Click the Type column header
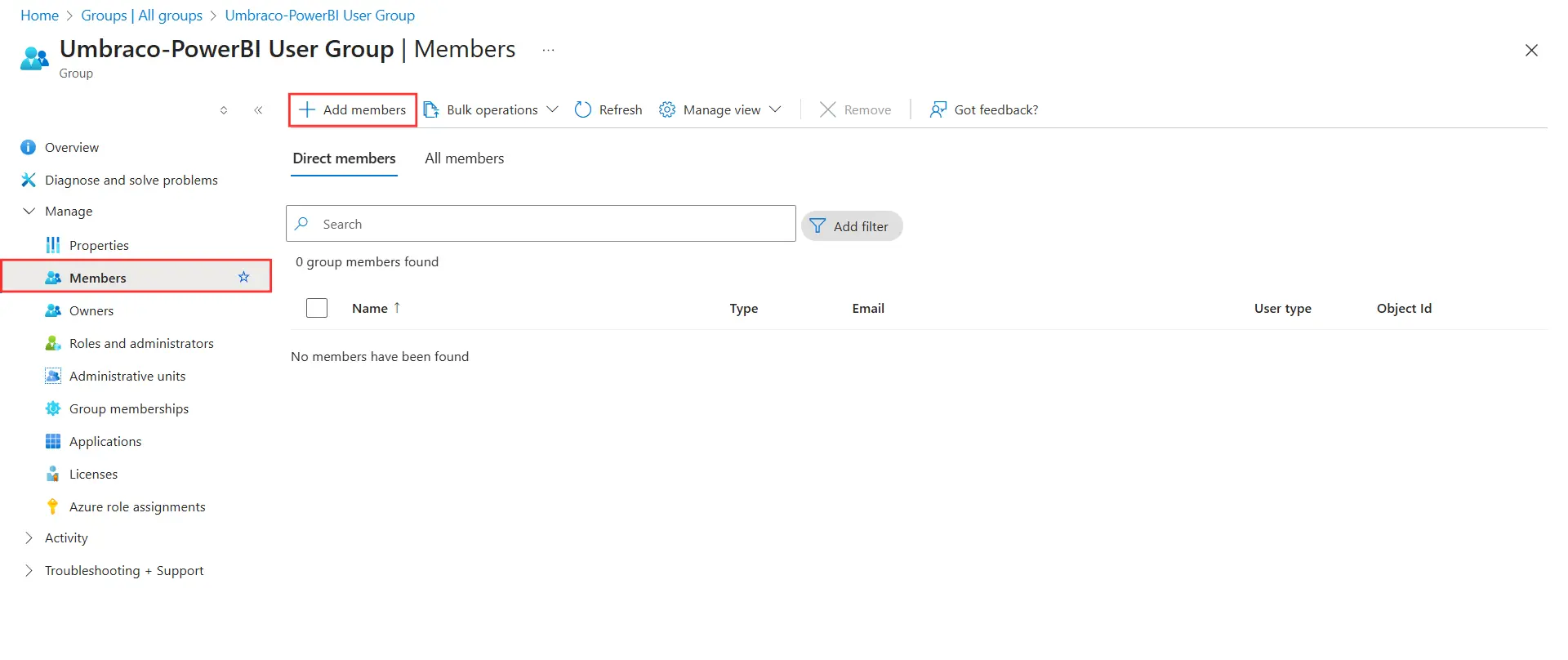 (x=744, y=308)
